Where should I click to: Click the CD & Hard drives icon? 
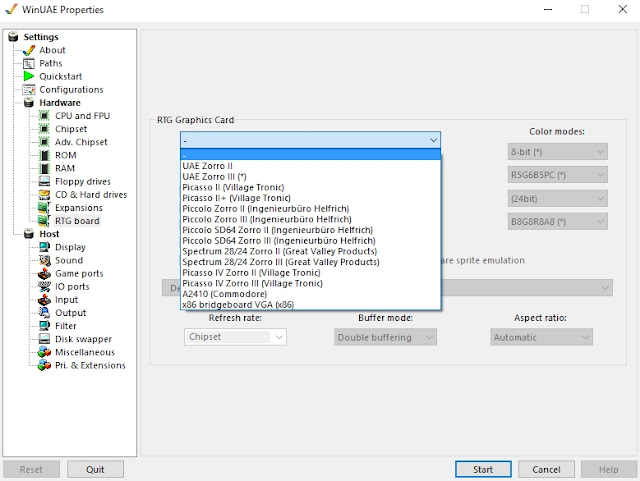[x=44, y=194]
